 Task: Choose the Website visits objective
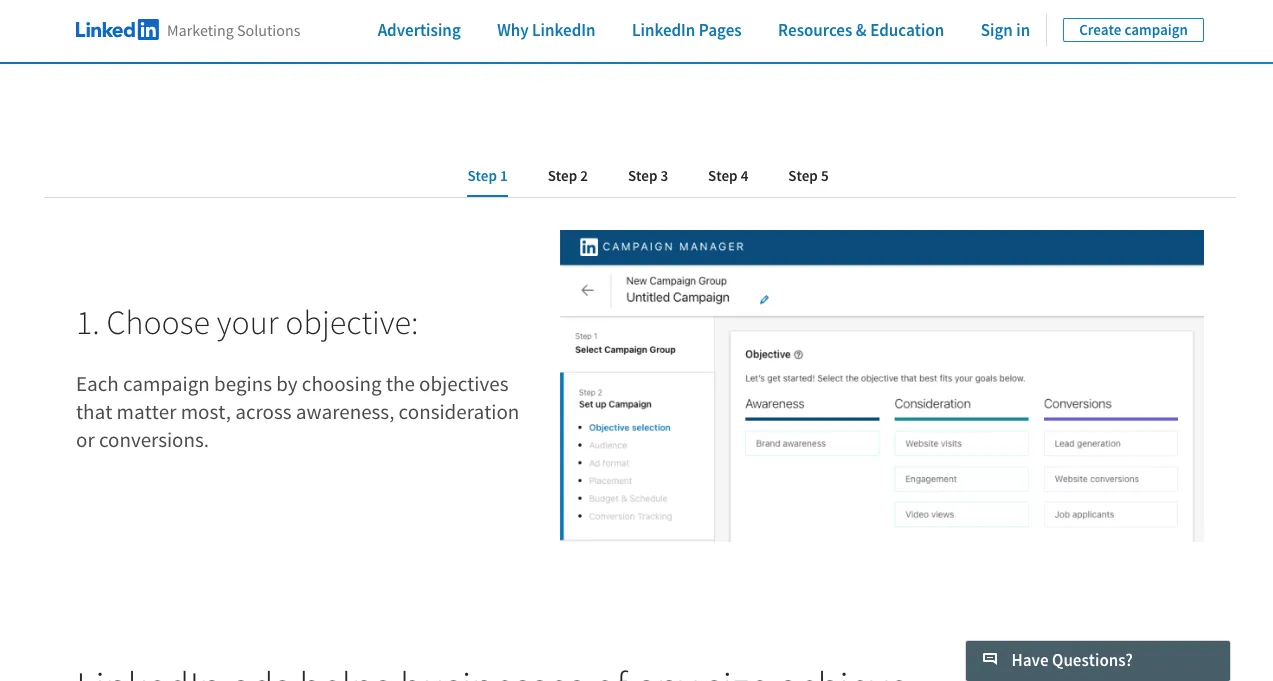[961, 443]
